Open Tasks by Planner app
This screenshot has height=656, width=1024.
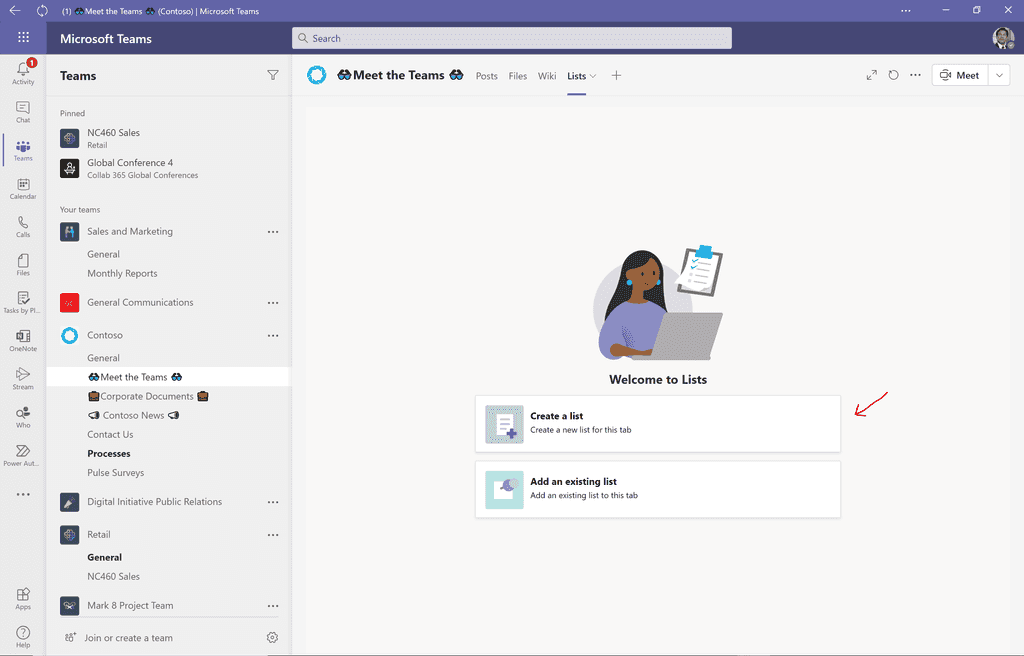click(23, 303)
